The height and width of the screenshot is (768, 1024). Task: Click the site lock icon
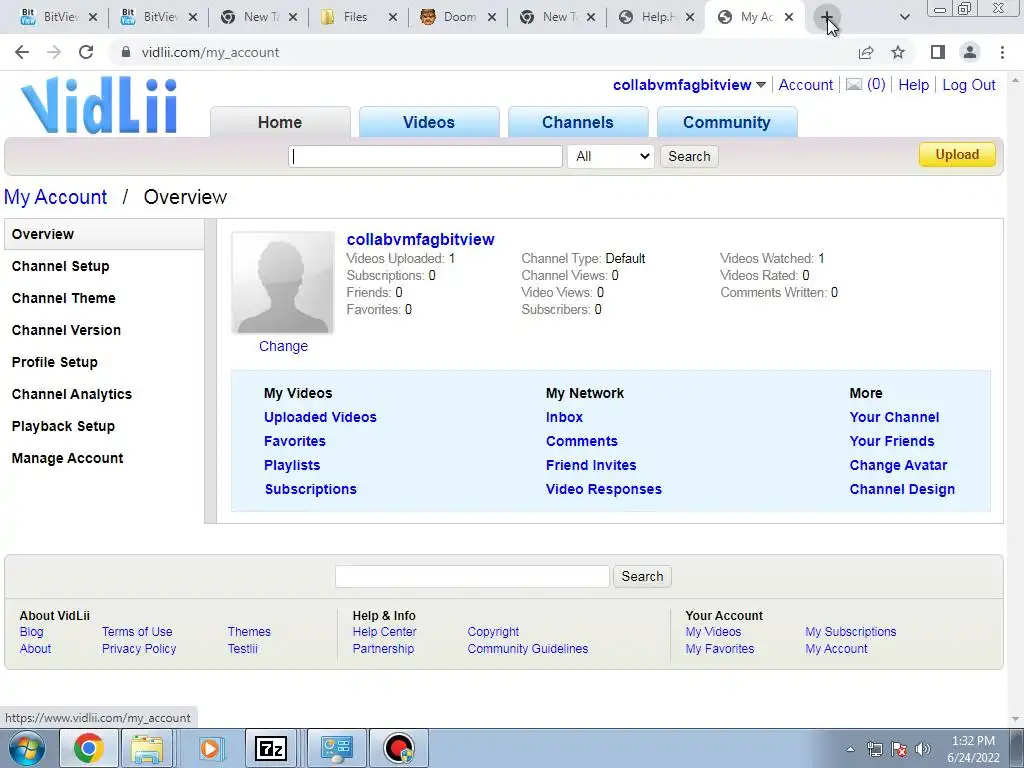(x=126, y=52)
